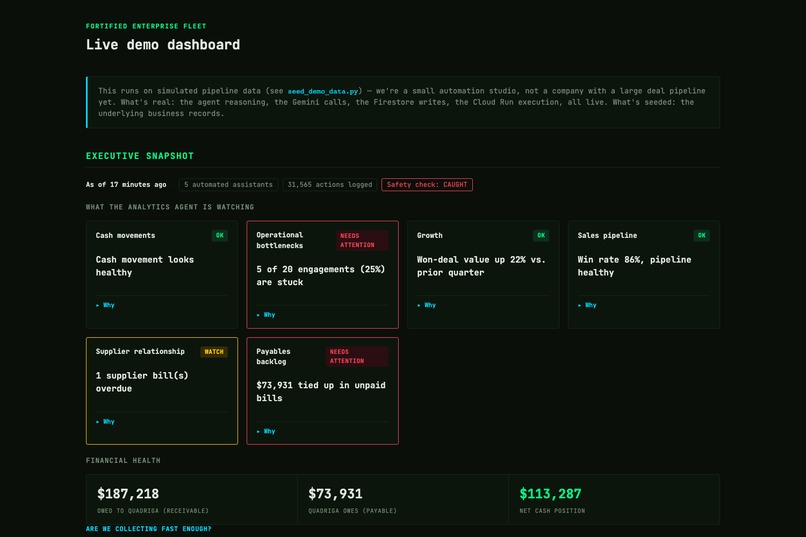Click NEEDS ATTENTION badge on Operational bottlenecks

coord(362,240)
